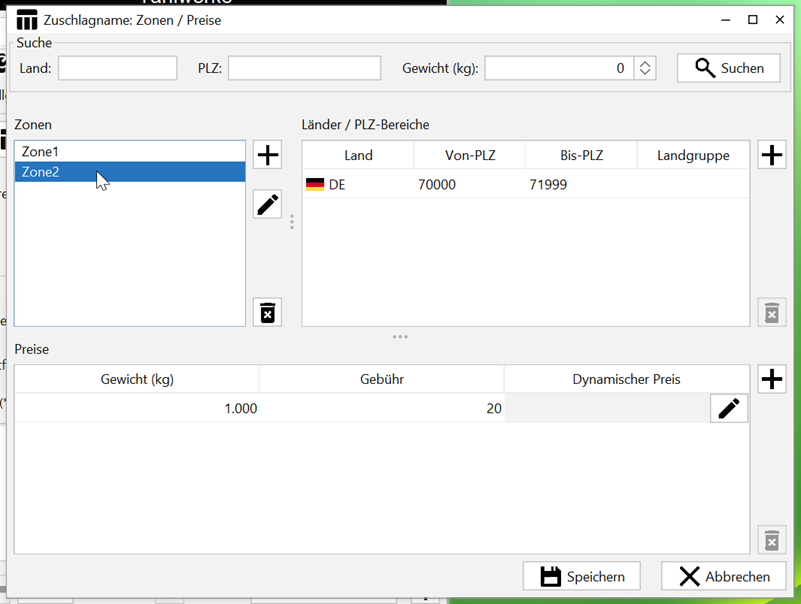Delete the country/PLZ range entry
This screenshot has width=801, height=604.
(771, 313)
